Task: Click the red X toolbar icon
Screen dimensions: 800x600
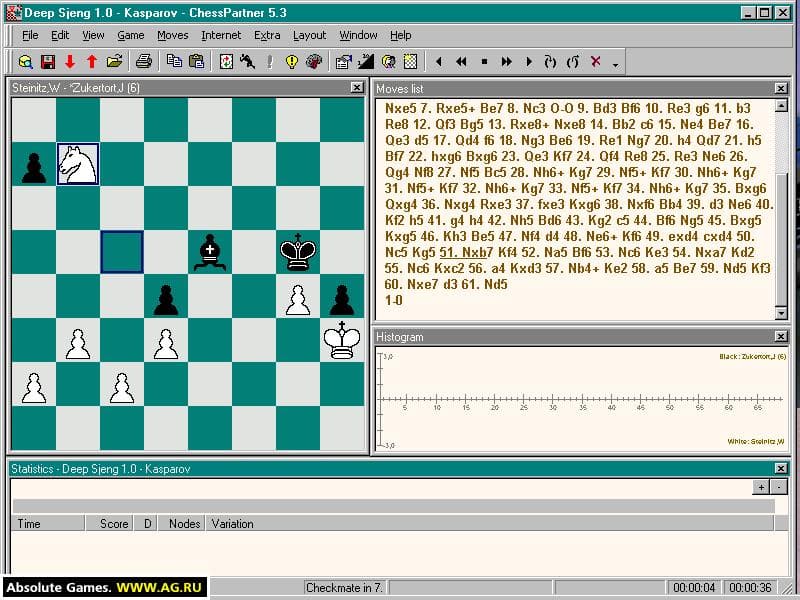Action: point(595,61)
